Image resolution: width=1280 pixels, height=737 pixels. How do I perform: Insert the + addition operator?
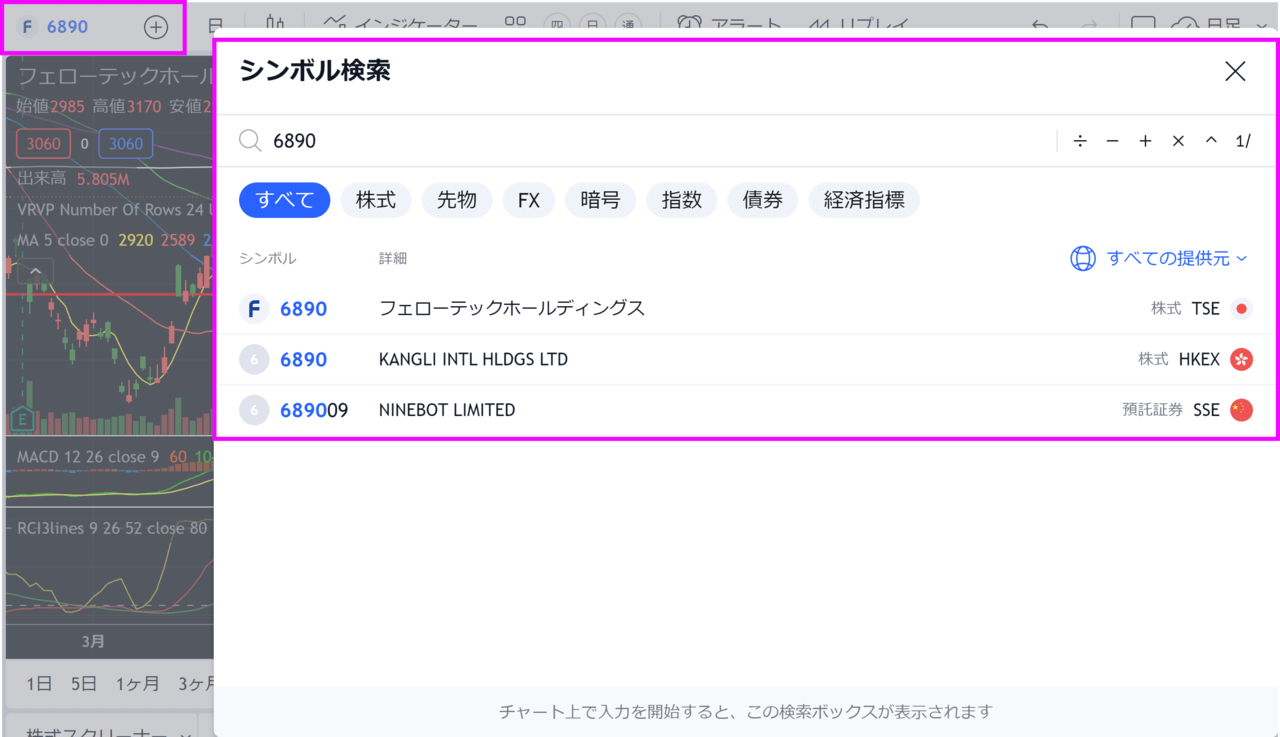[x=1145, y=141]
